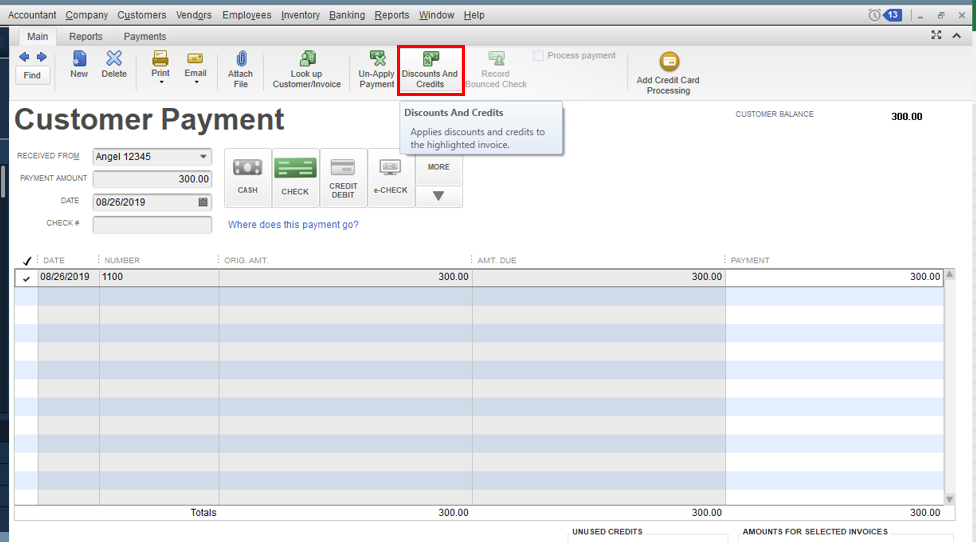Click the MORE payment button

(439, 167)
